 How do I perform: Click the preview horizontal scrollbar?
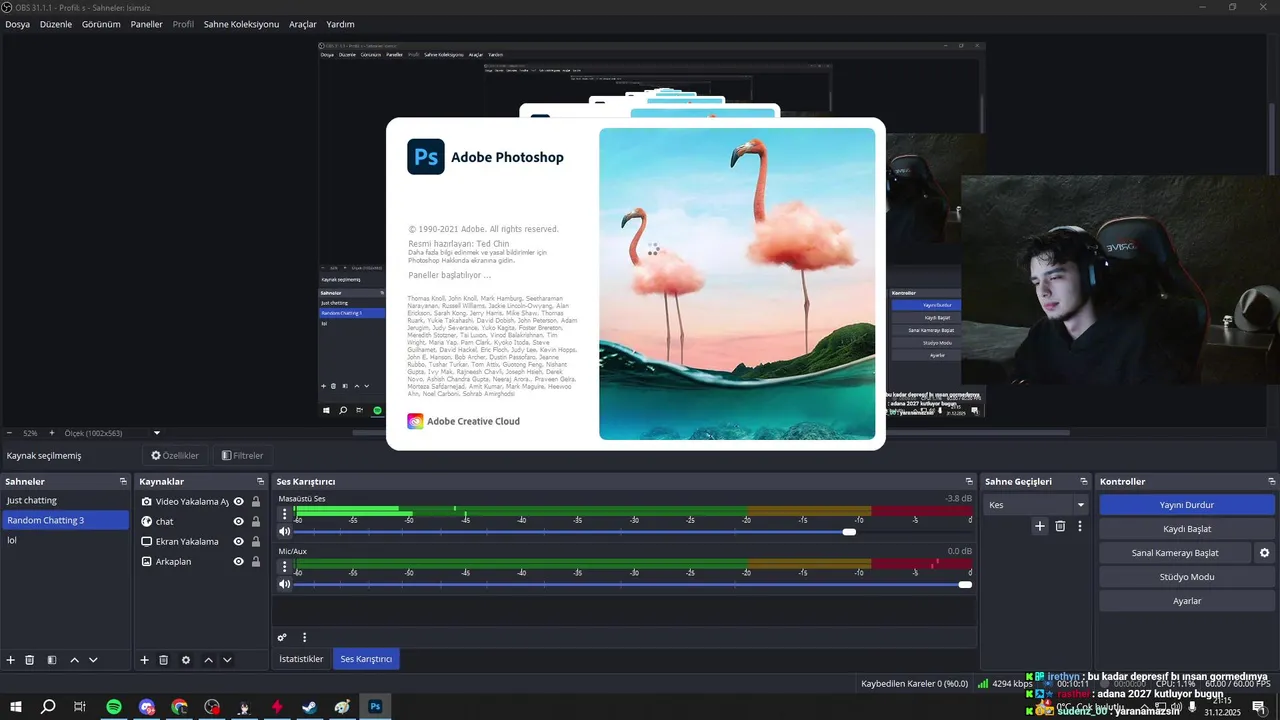711,433
